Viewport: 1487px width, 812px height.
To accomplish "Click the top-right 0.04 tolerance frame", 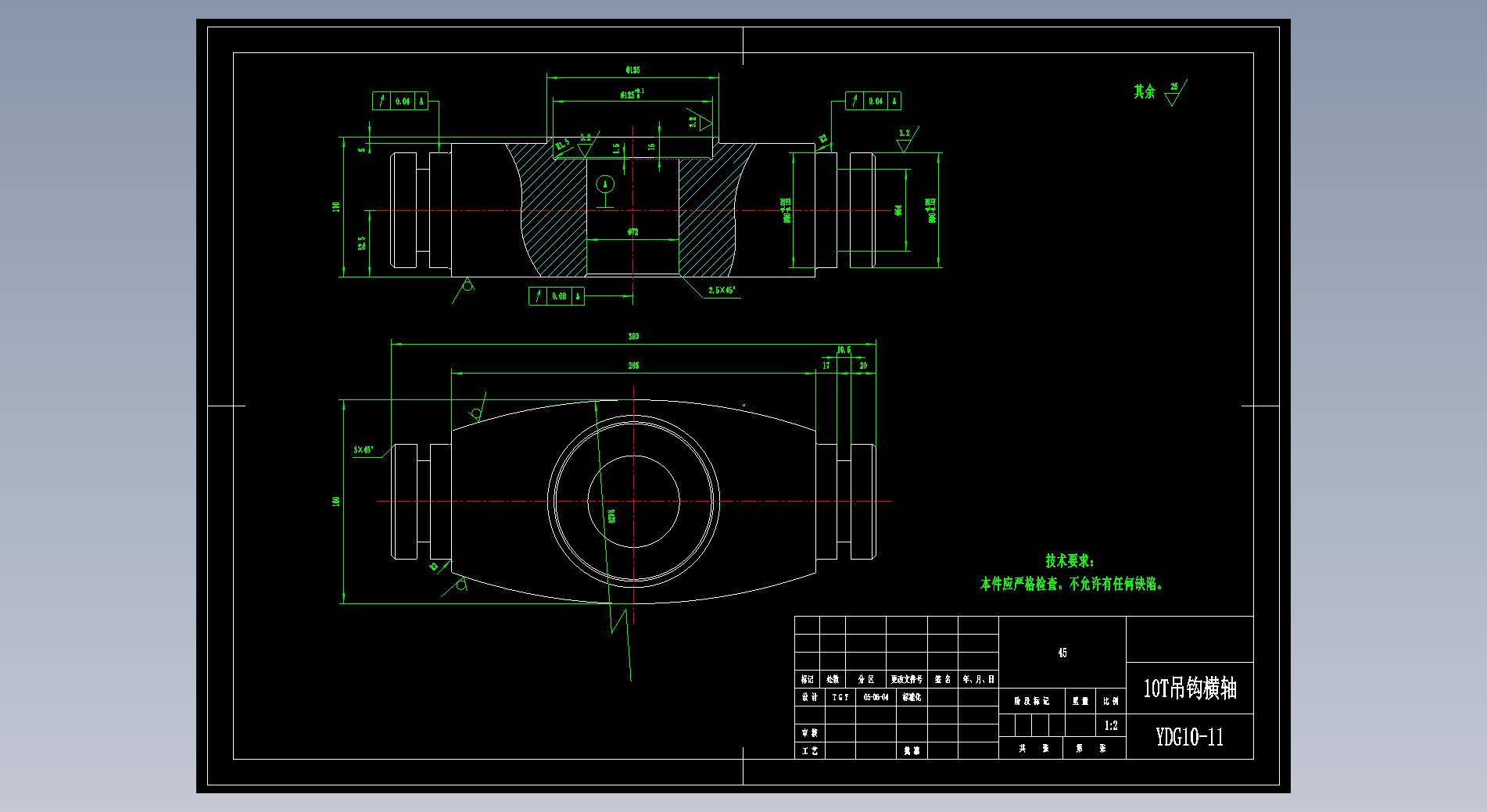I will pyautogui.click(x=872, y=101).
